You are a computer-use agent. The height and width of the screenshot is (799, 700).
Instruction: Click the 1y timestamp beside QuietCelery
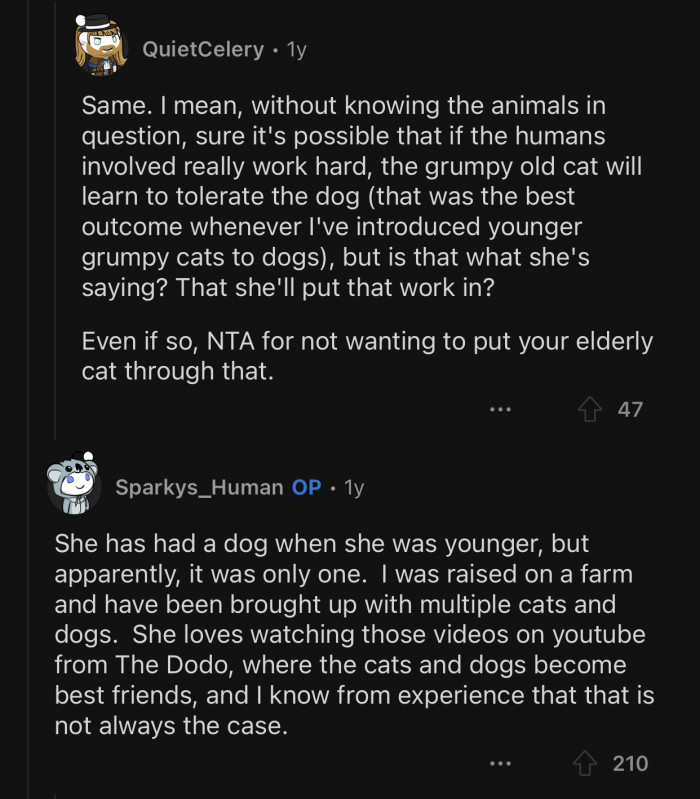tap(297, 49)
